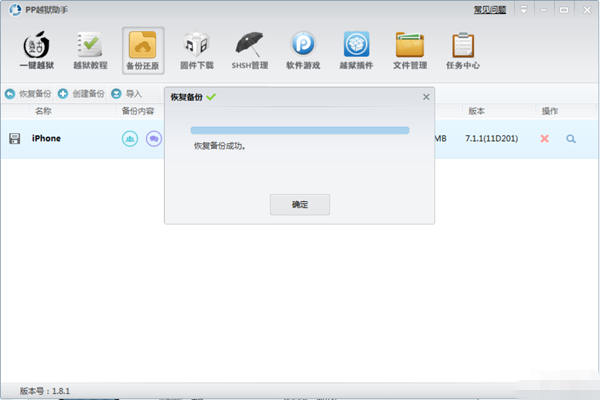
Task: Open 越狱教程 jailbreak tutorial
Action: pyautogui.click(x=90, y=50)
